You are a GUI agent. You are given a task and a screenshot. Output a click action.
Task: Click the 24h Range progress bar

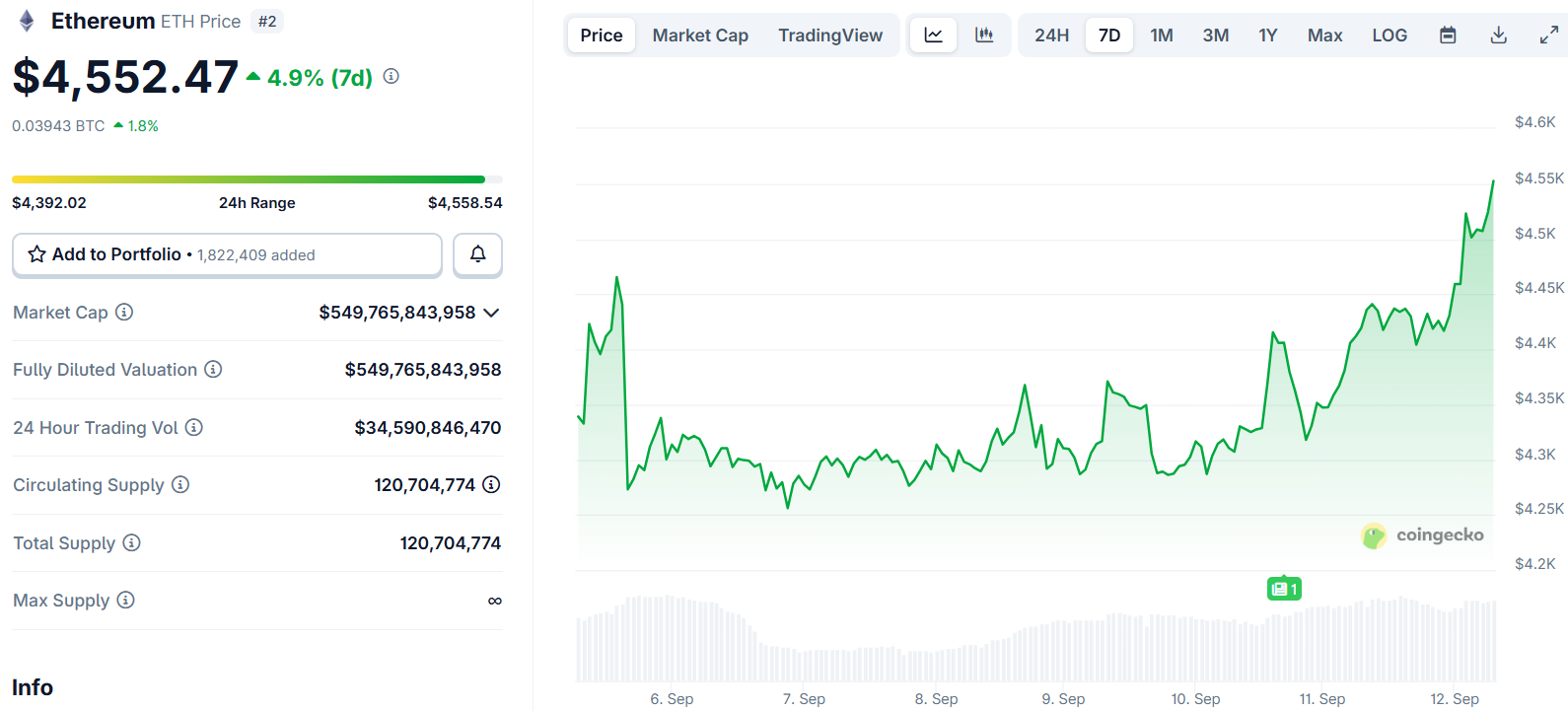257,179
